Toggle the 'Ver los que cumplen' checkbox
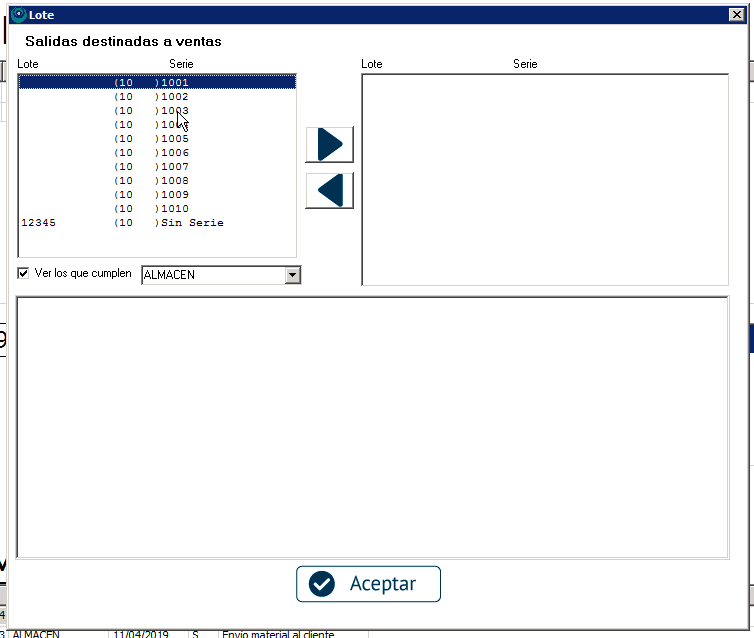754x638 pixels. click(x=24, y=273)
